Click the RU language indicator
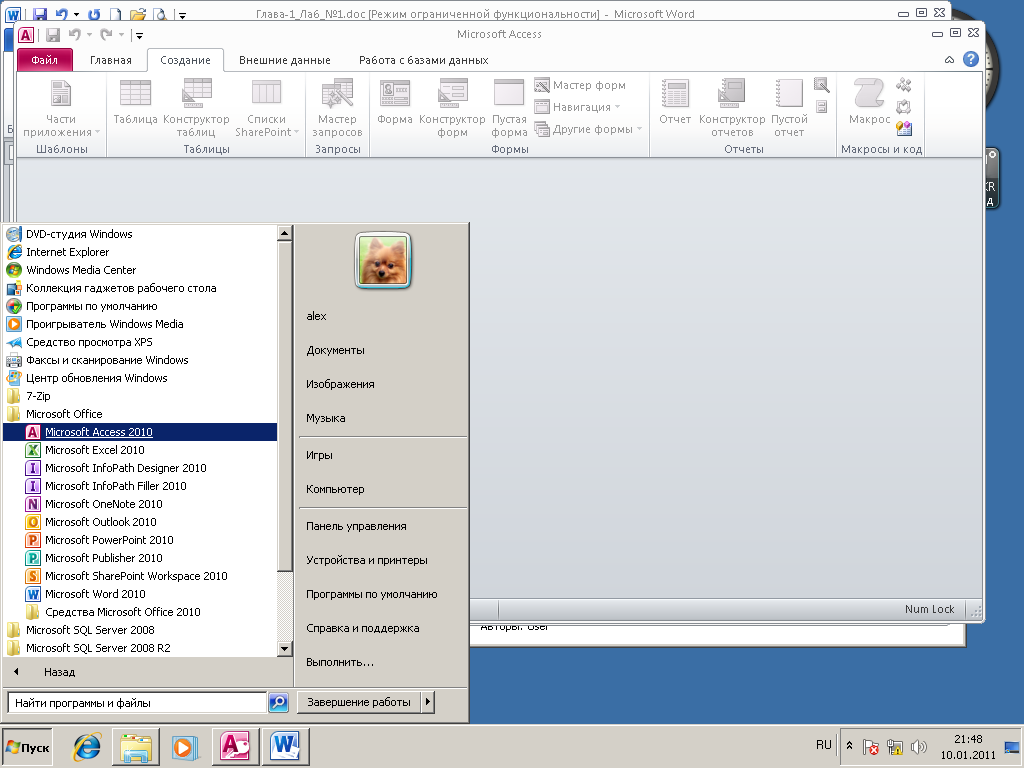Screen dimensions: 1024x768 click(x=824, y=745)
